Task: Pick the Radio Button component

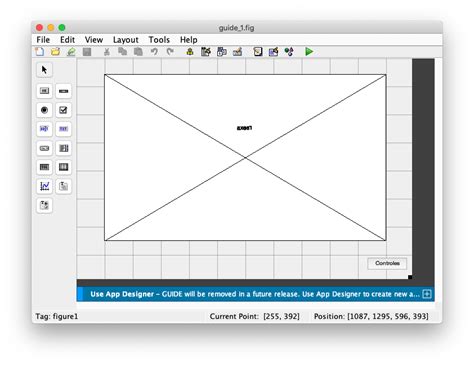Action: pos(44,110)
